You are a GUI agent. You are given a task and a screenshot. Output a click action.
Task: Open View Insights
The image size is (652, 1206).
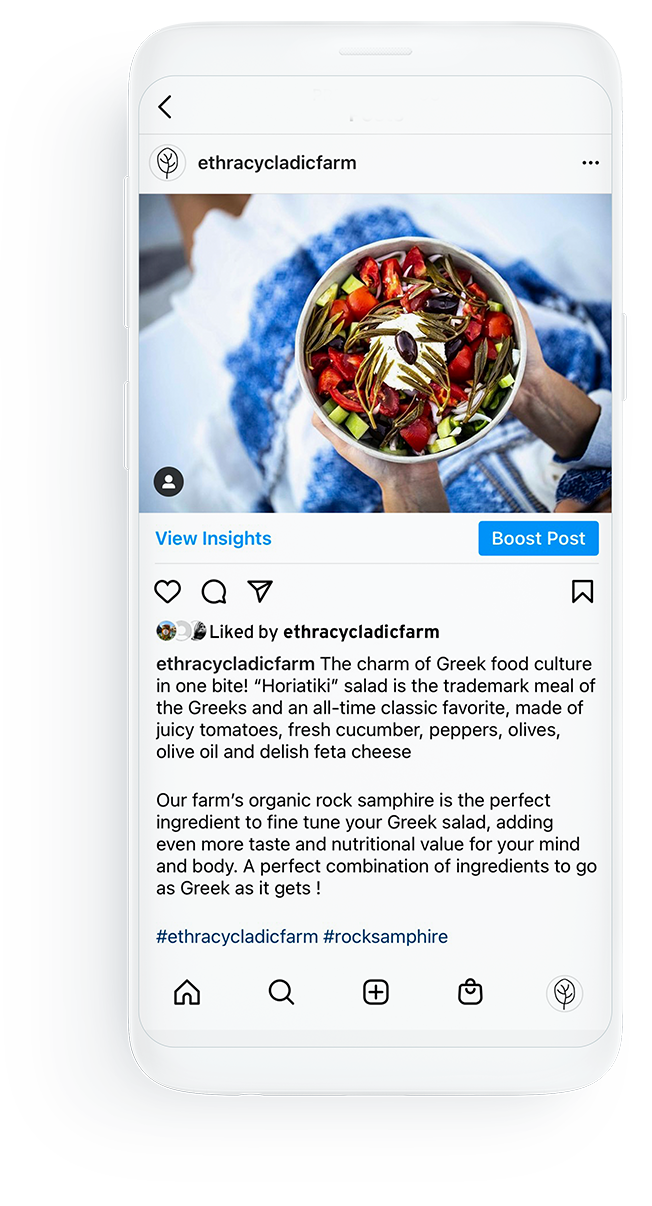(213, 538)
